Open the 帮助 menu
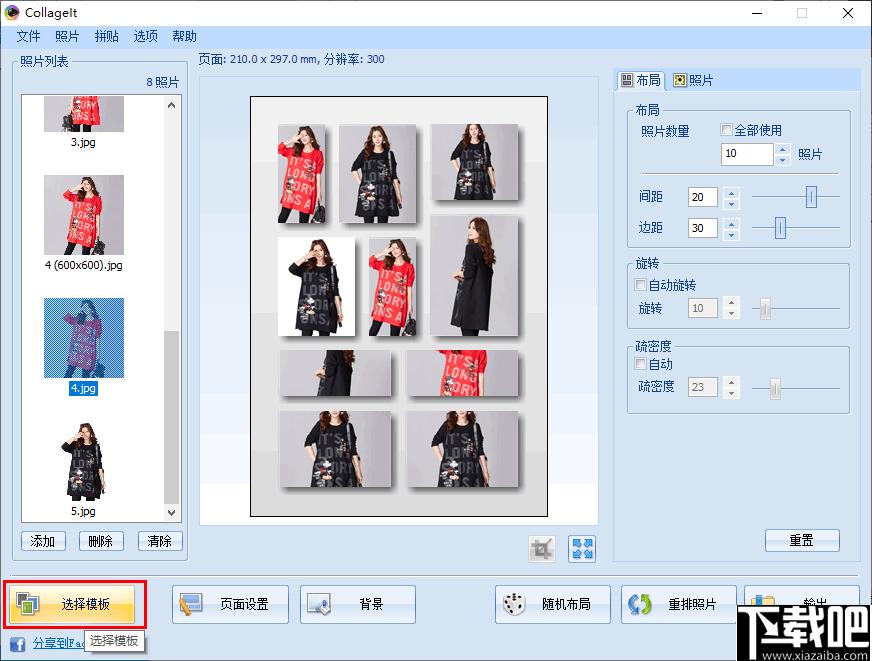 [185, 37]
